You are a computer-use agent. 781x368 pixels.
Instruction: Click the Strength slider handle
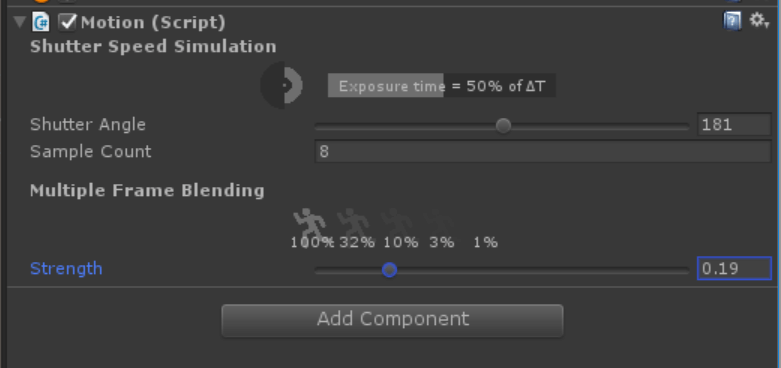coord(390,270)
